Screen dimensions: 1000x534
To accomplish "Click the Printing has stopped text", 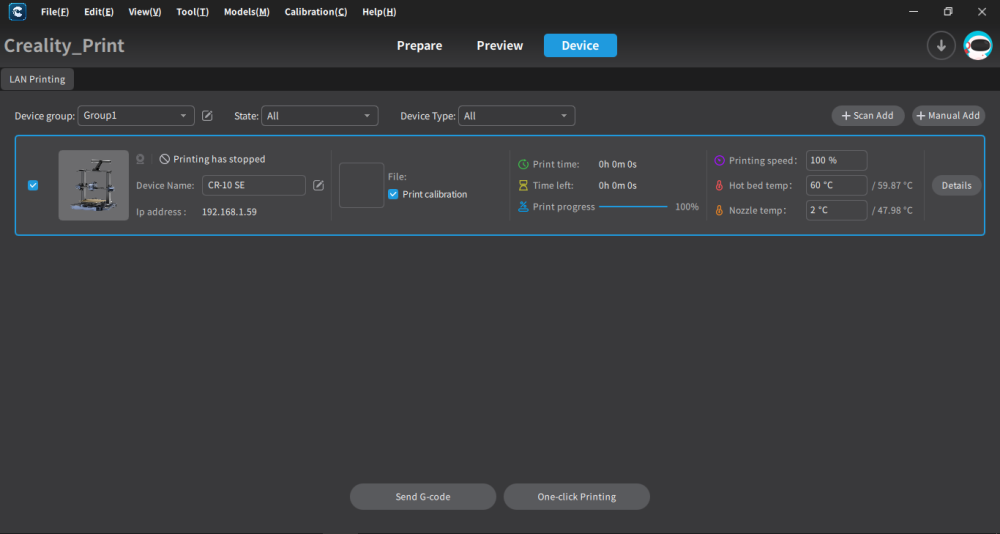I will [x=219, y=159].
